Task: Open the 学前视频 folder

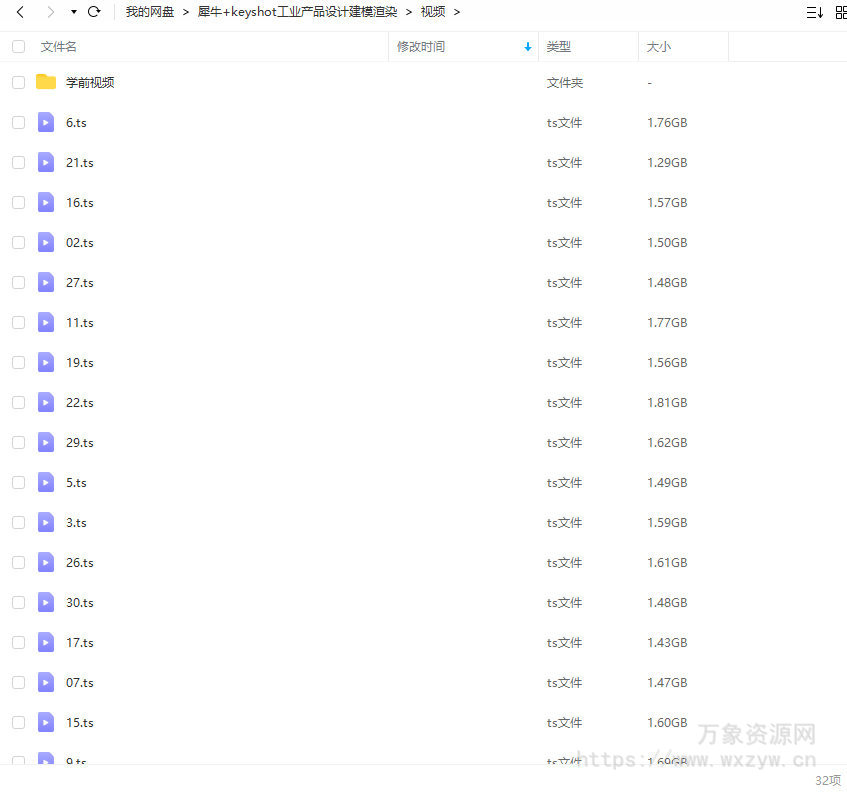Action: 90,82
